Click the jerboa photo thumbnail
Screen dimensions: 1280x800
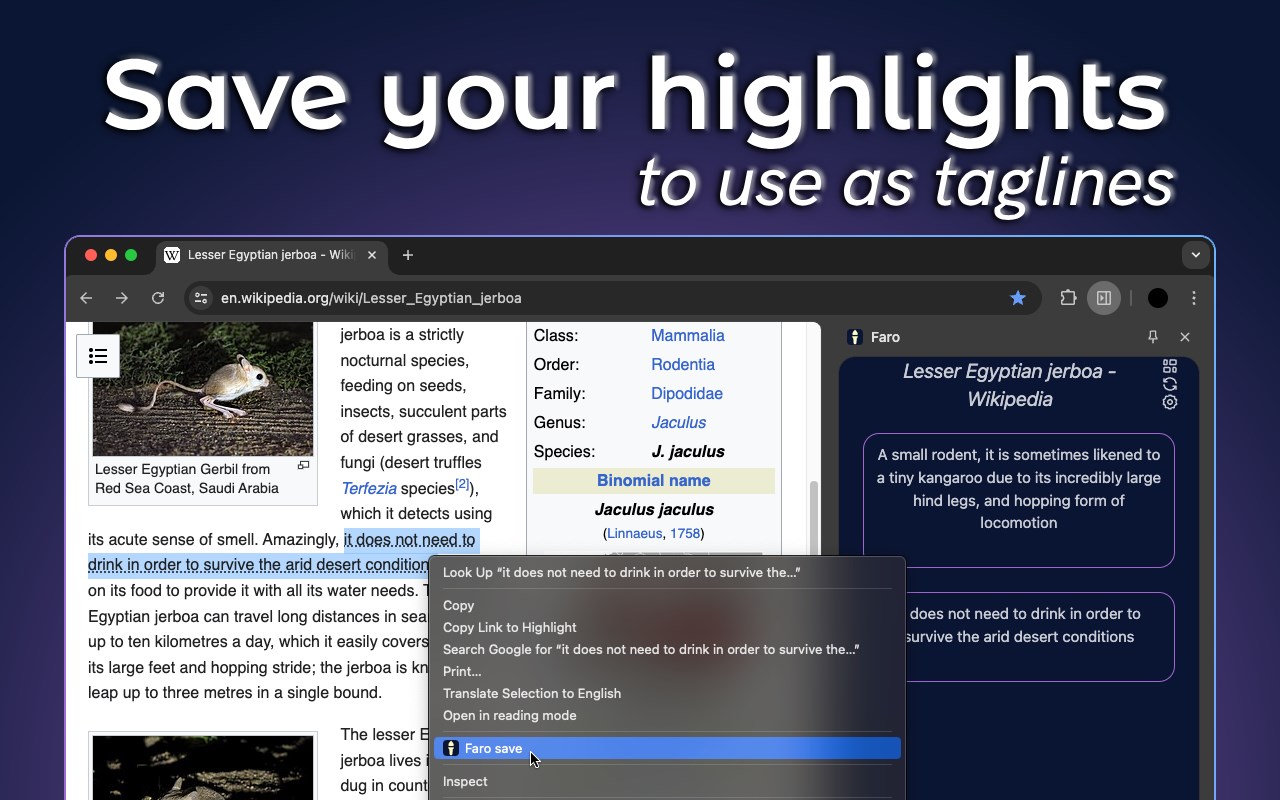click(x=203, y=389)
